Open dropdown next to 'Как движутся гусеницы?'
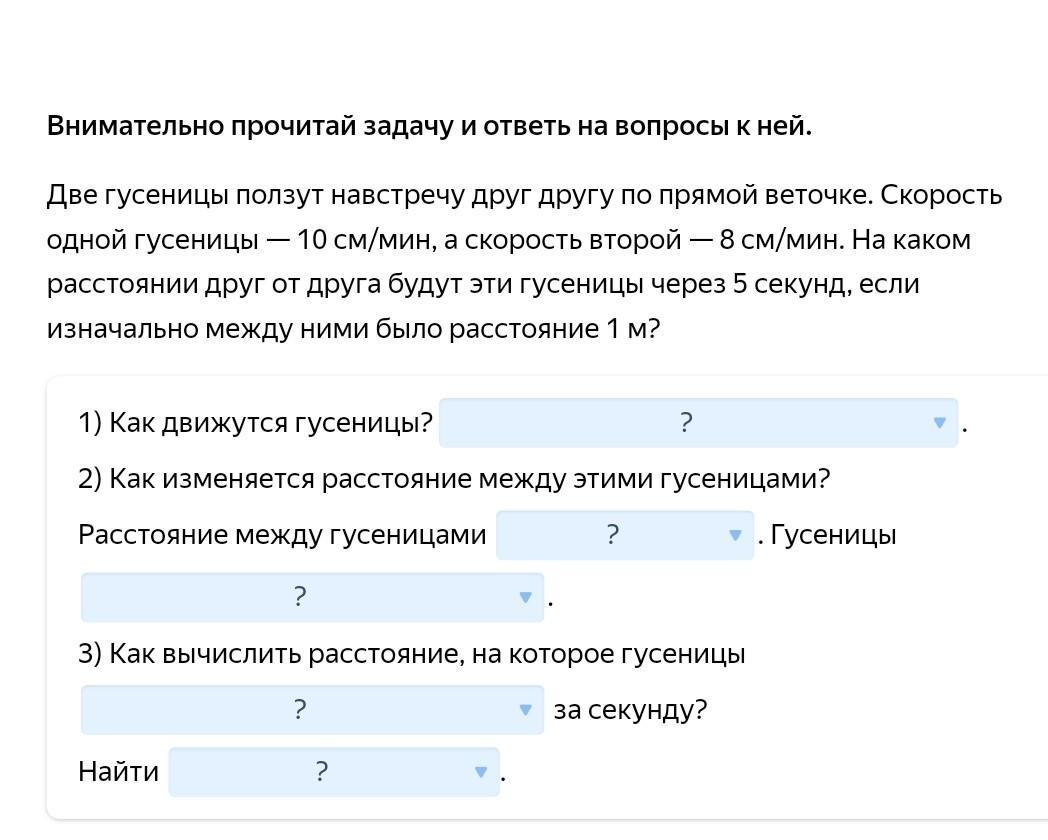Viewport: 1048px width, 840px height. [x=698, y=422]
